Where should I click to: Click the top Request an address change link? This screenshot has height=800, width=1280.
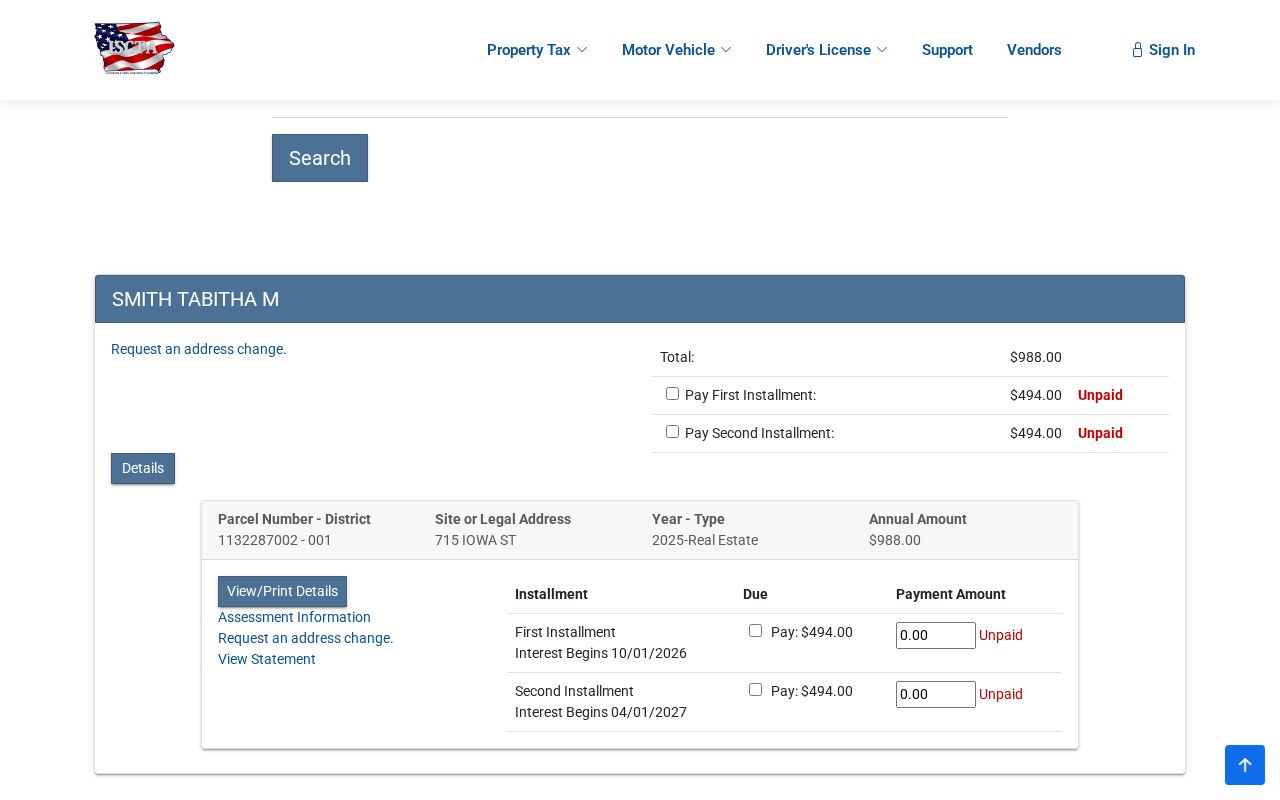tap(199, 349)
